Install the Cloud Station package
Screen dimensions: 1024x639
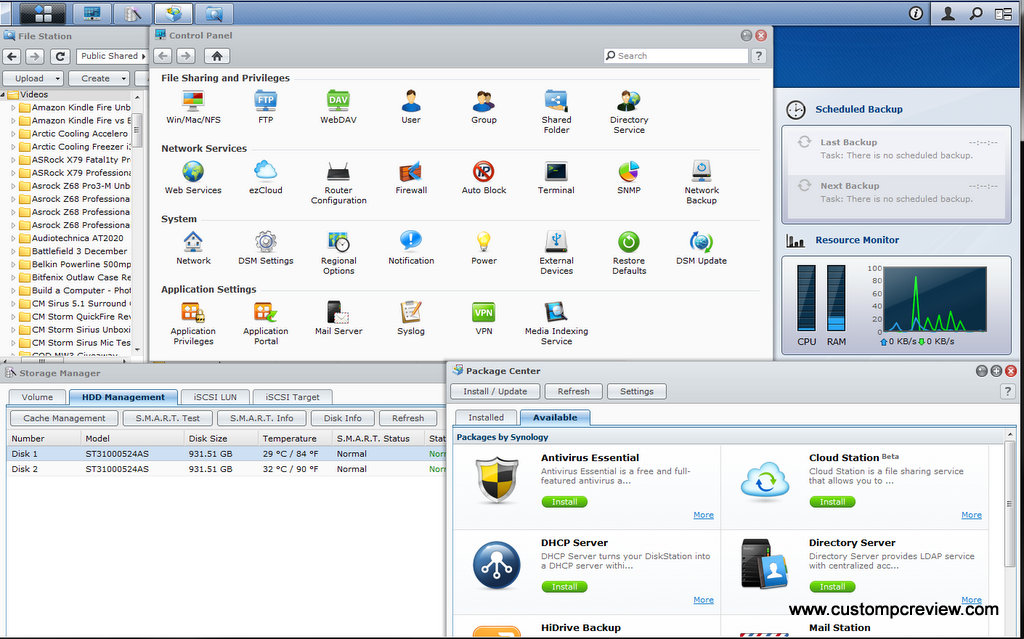(832, 502)
